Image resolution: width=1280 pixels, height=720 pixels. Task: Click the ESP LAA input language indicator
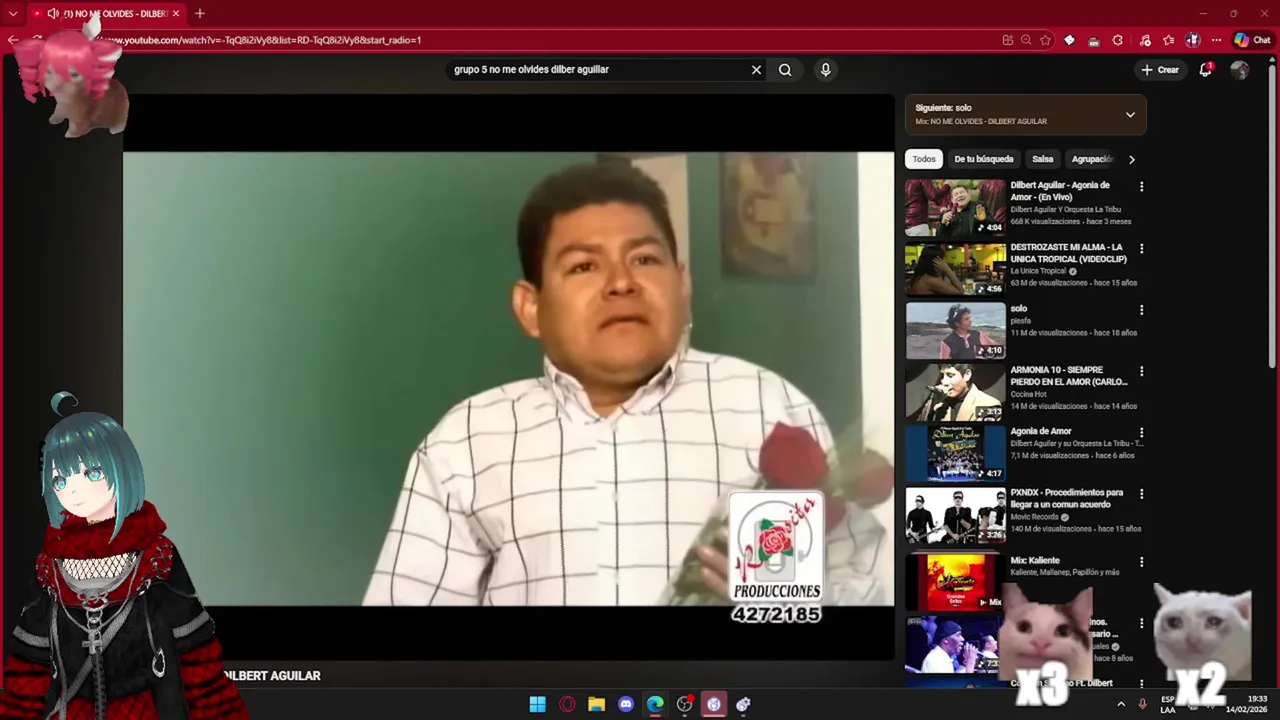pyautogui.click(x=1168, y=704)
